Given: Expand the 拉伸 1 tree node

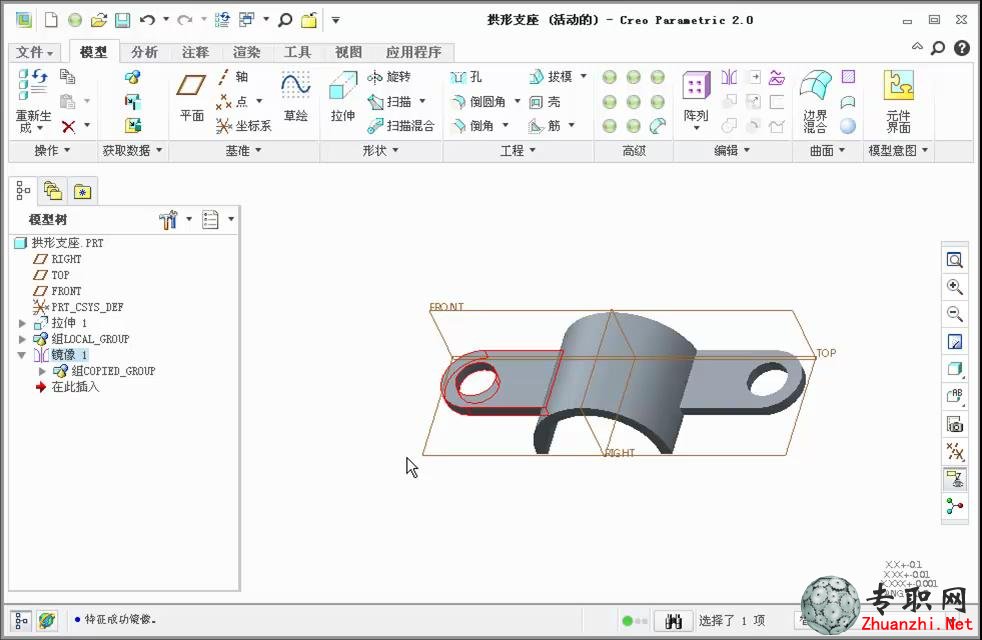Looking at the screenshot, I should [22, 323].
